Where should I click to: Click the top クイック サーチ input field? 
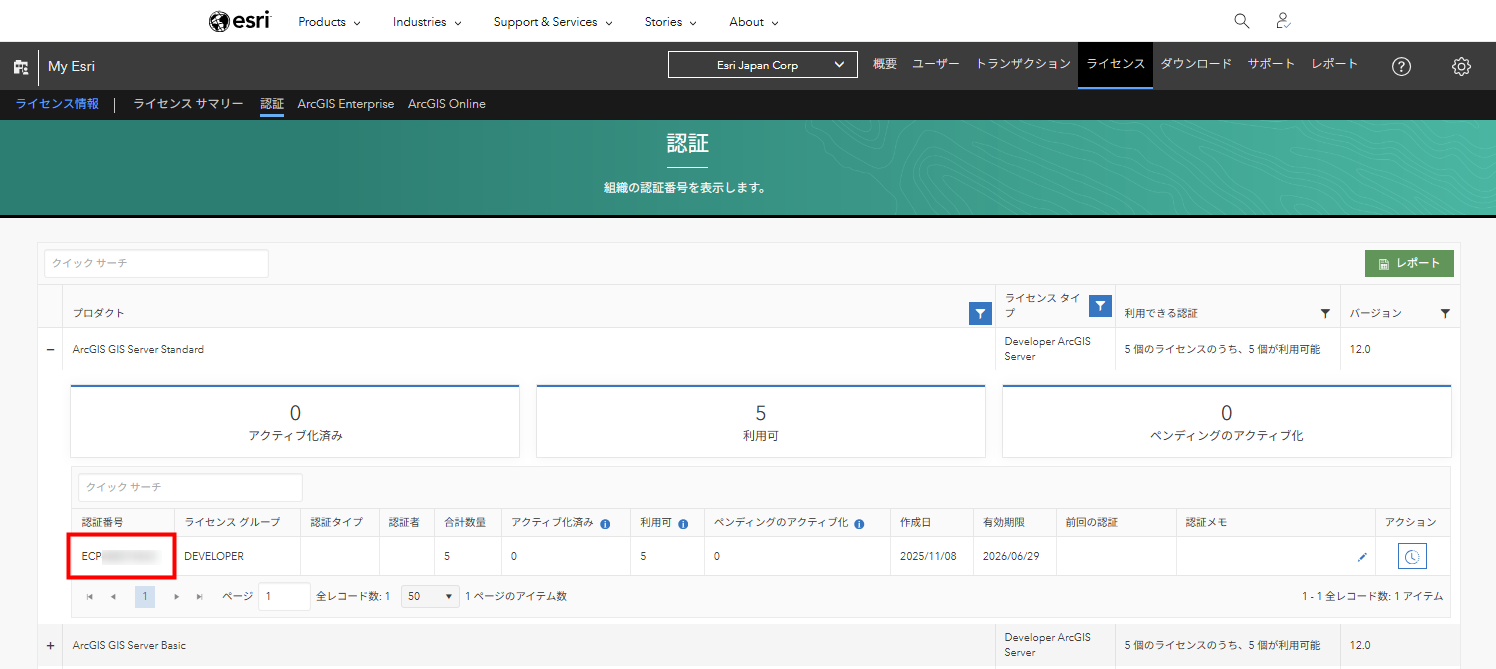(x=156, y=263)
